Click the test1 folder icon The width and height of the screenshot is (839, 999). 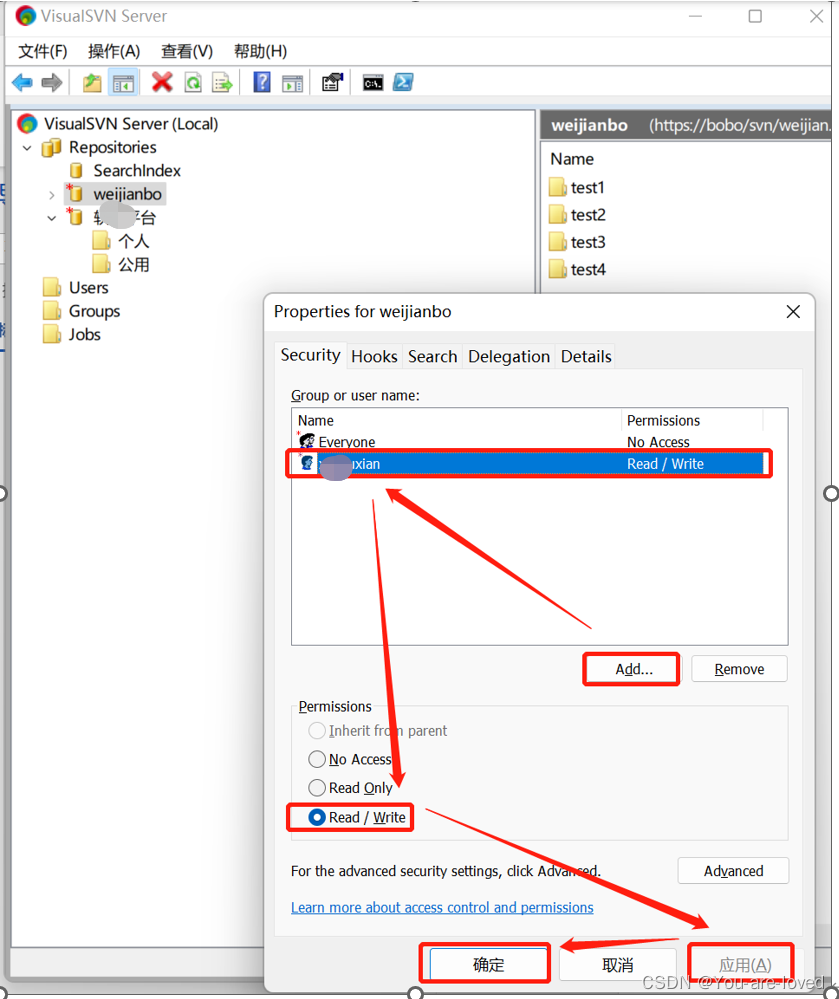pyautogui.click(x=557, y=187)
